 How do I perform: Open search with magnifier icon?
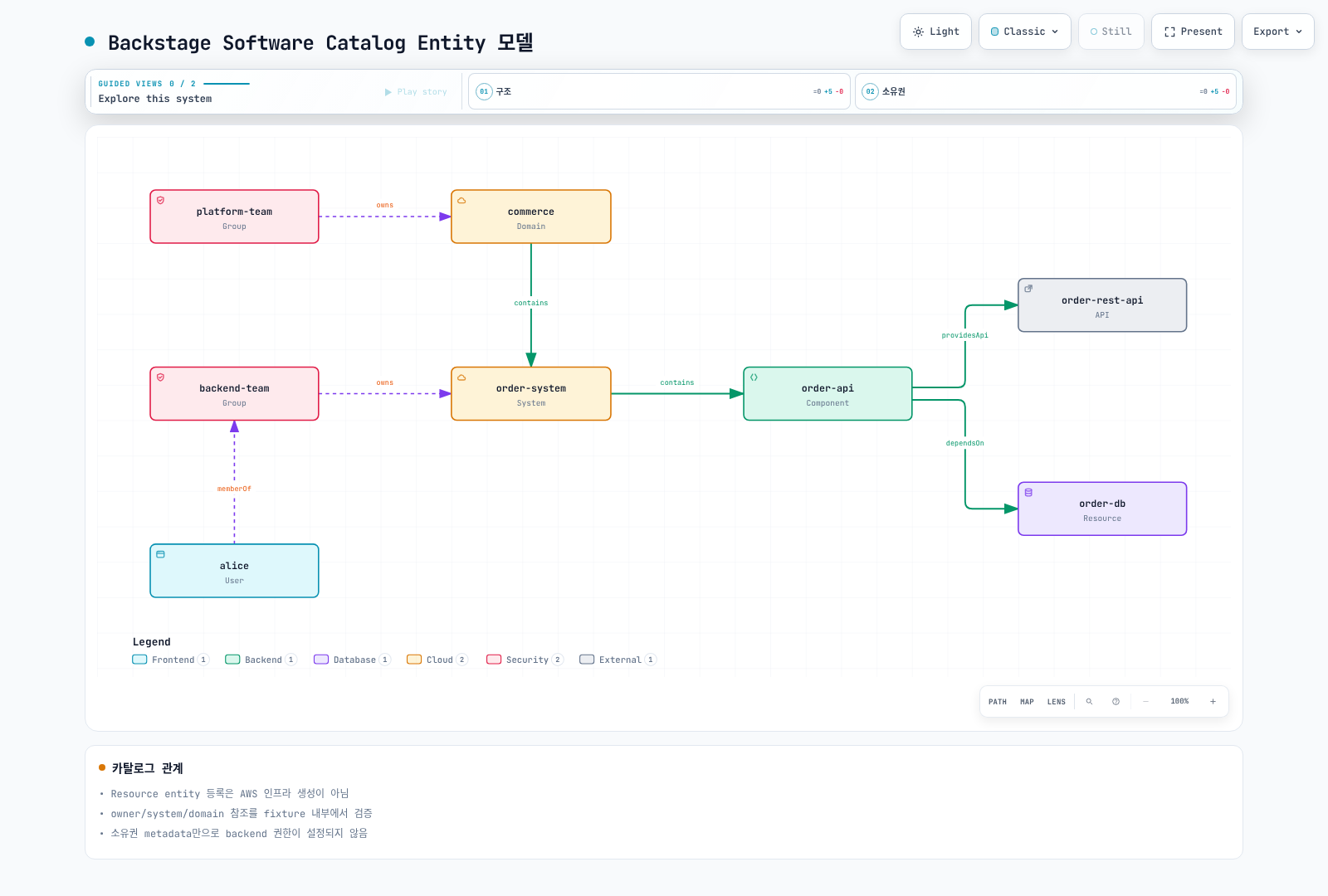point(1089,702)
